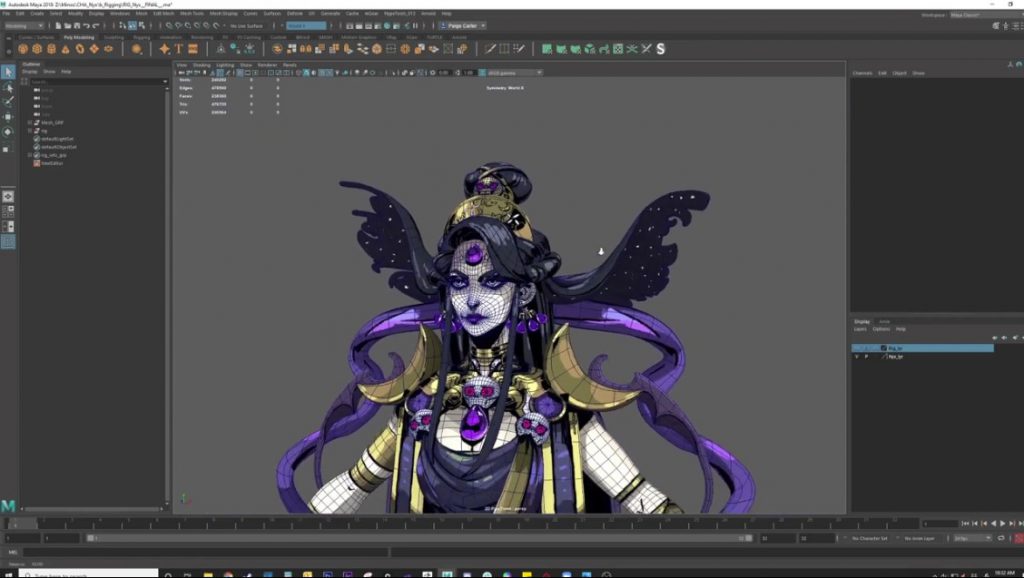Create a polygon cylinder from the shelf
1024x578 pixels.
pos(52,49)
